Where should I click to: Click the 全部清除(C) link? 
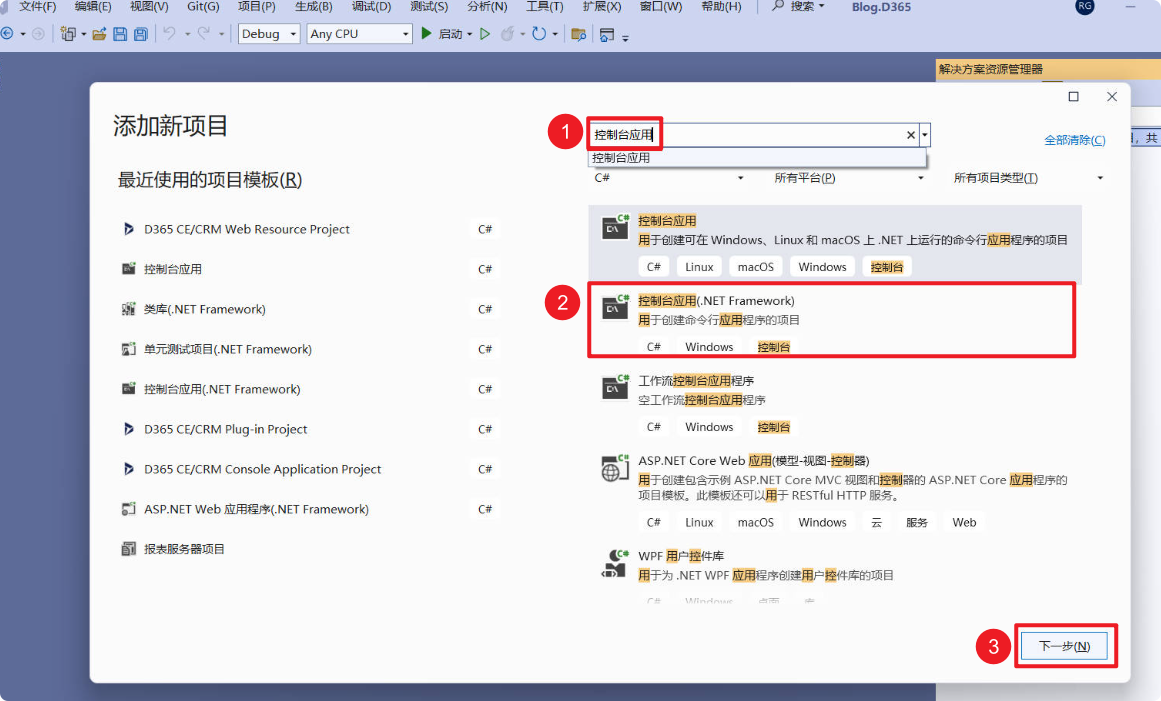point(1074,140)
